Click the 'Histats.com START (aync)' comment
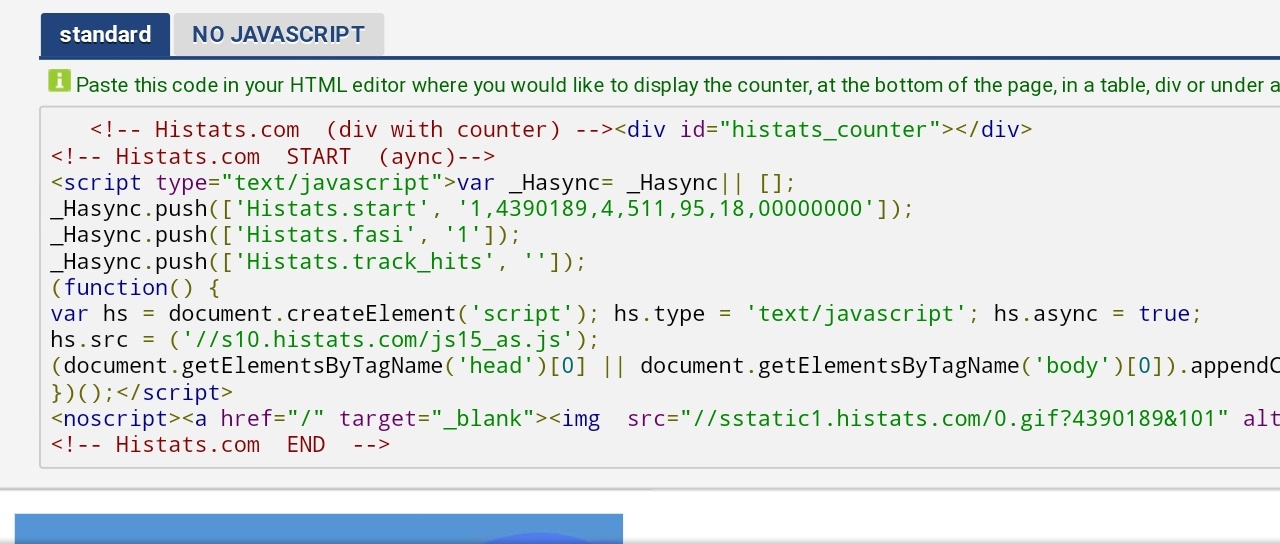Viewport: 1280px width, 544px height. click(x=273, y=156)
